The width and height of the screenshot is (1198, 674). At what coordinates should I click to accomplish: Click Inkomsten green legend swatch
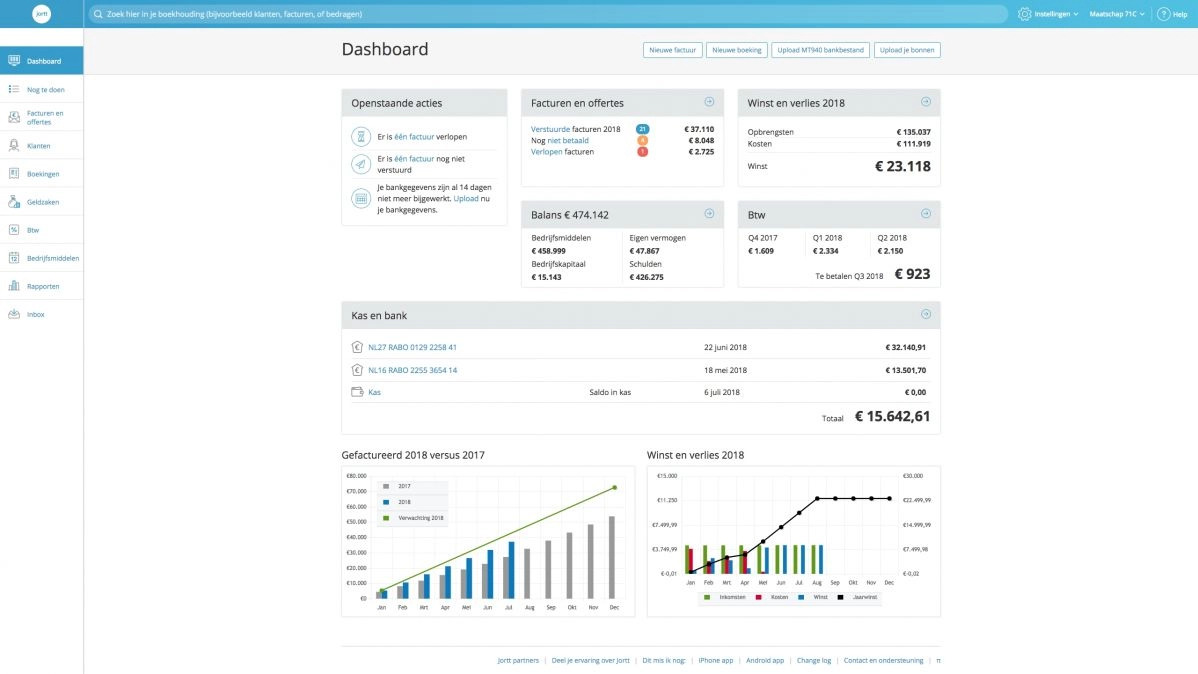(x=707, y=598)
